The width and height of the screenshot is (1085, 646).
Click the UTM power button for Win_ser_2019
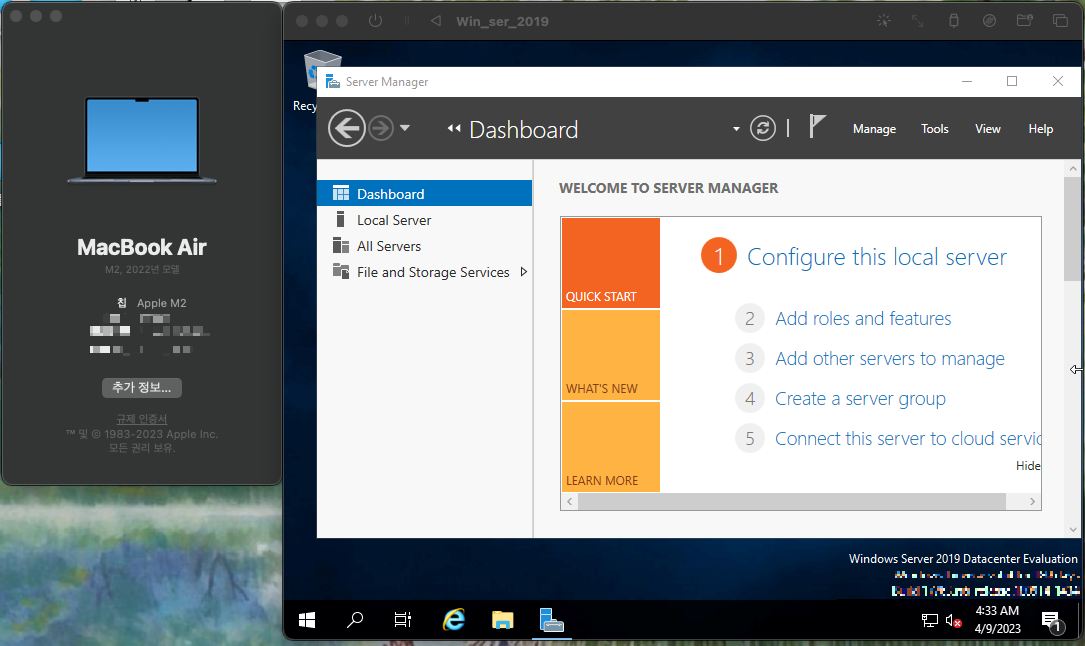pyautogui.click(x=375, y=21)
